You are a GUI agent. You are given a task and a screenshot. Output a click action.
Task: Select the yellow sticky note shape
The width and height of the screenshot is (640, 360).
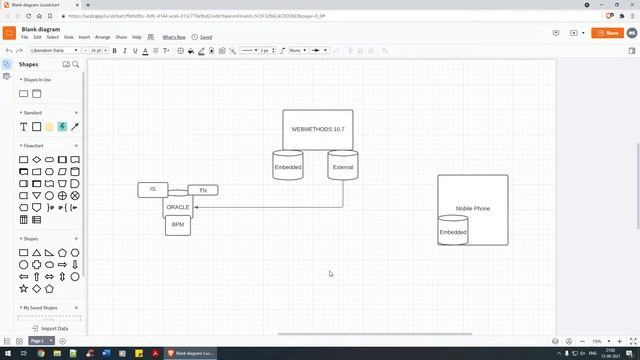click(49, 127)
